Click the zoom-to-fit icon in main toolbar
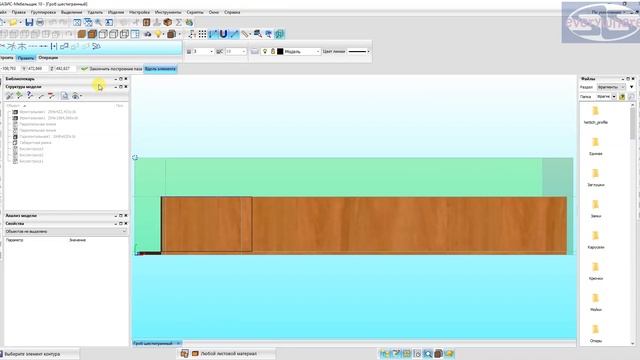640x360 pixels. [x=77, y=22]
